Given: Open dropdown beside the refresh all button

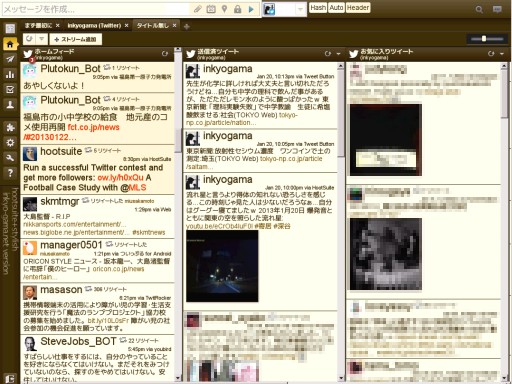Looking at the screenshot, I should (42, 39).
